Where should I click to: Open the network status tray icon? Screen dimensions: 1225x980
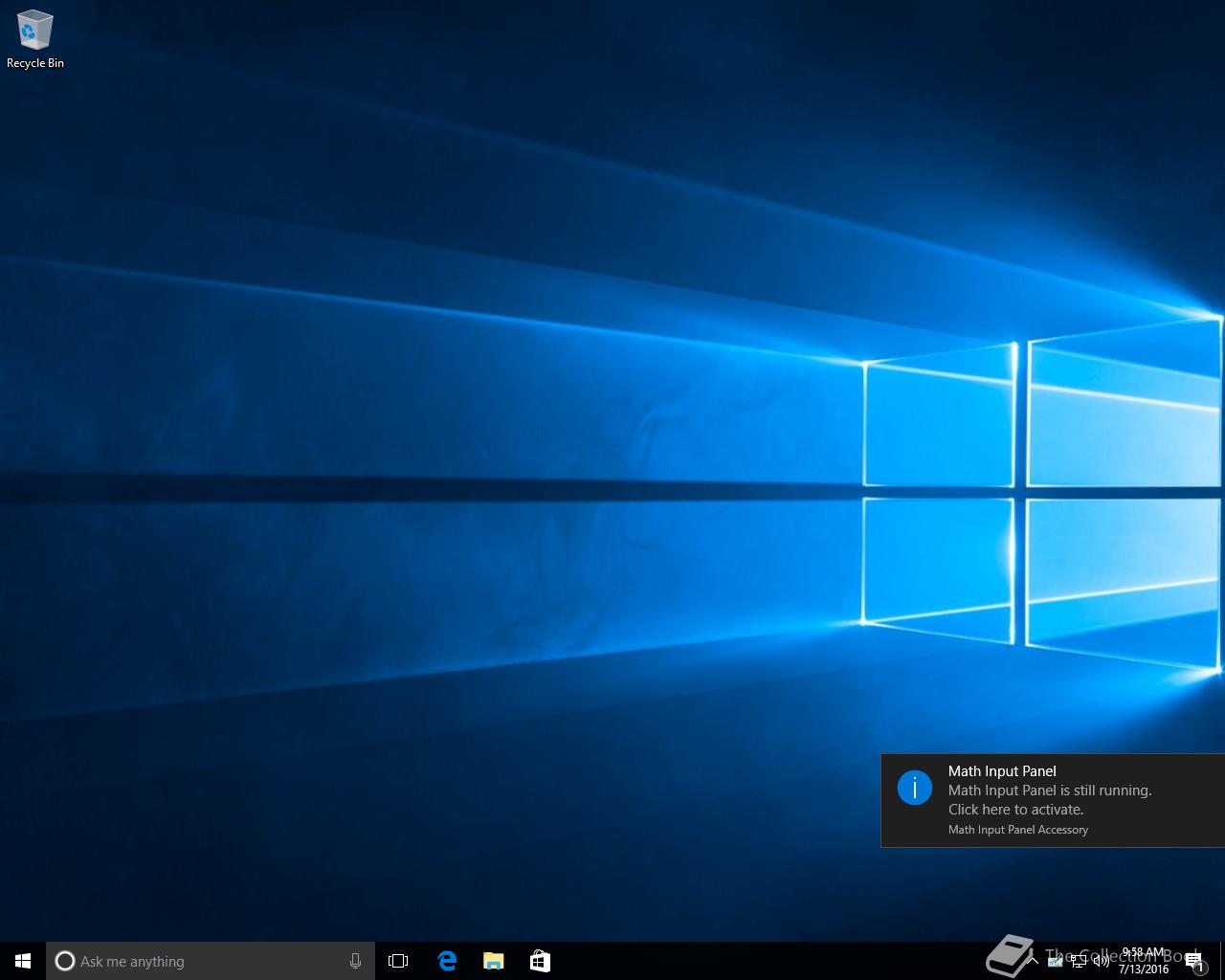[1078, 961]
